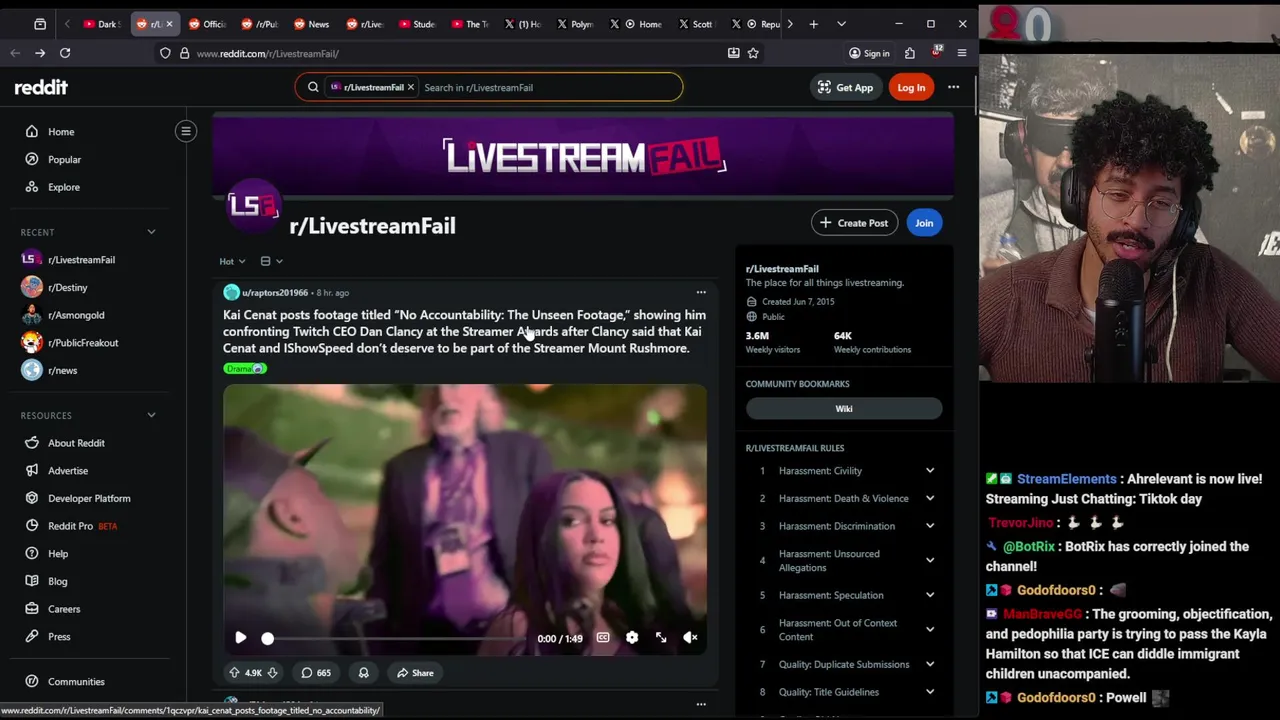Switch to the Polym browser tab
Viewport: 1280px width, 720px height.
pos(576,24)
